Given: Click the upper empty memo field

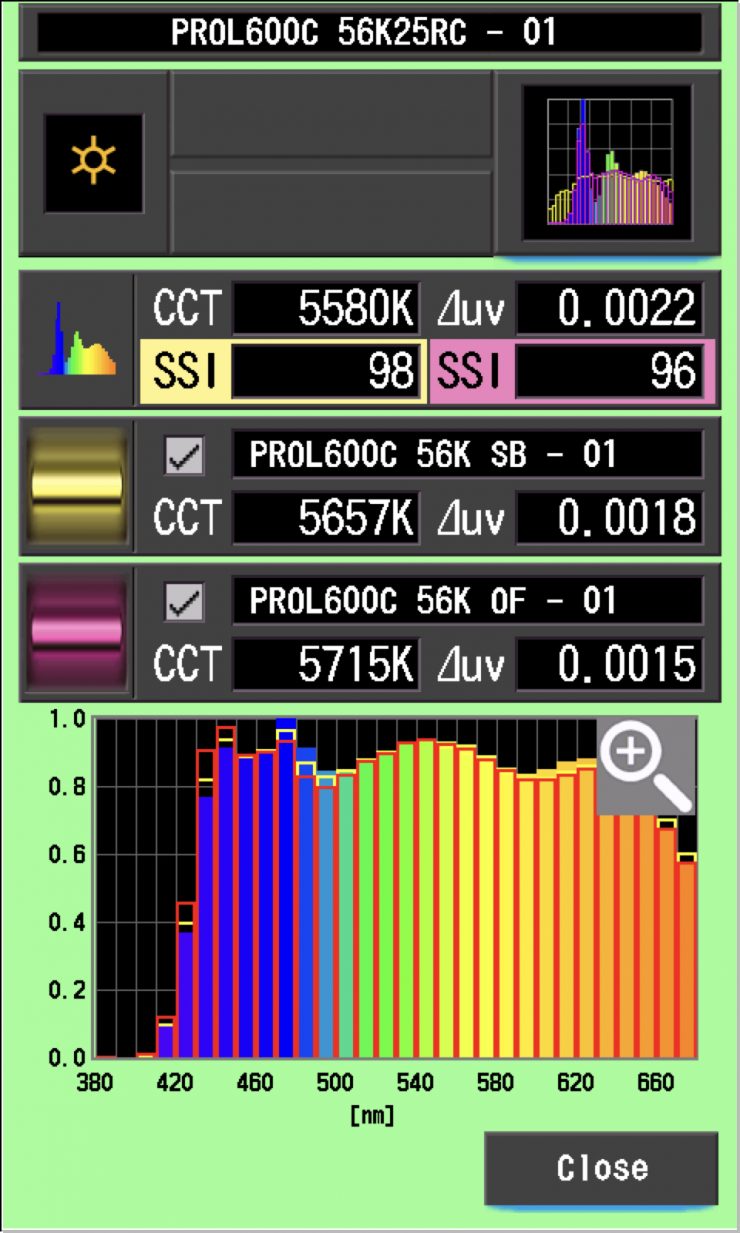Looking at the screenshot, I should tap(331, 113).
